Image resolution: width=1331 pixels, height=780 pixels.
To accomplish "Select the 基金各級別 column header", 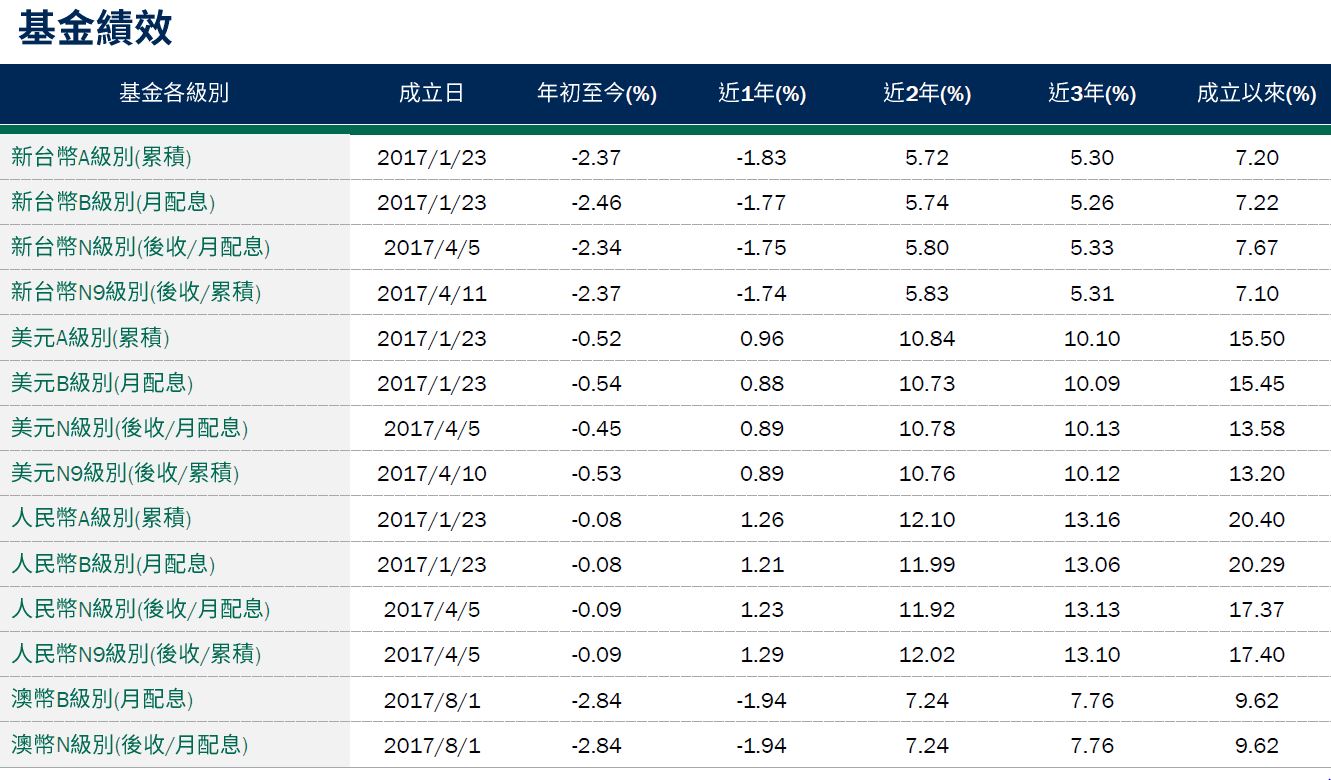I will [x=174, y=93].
